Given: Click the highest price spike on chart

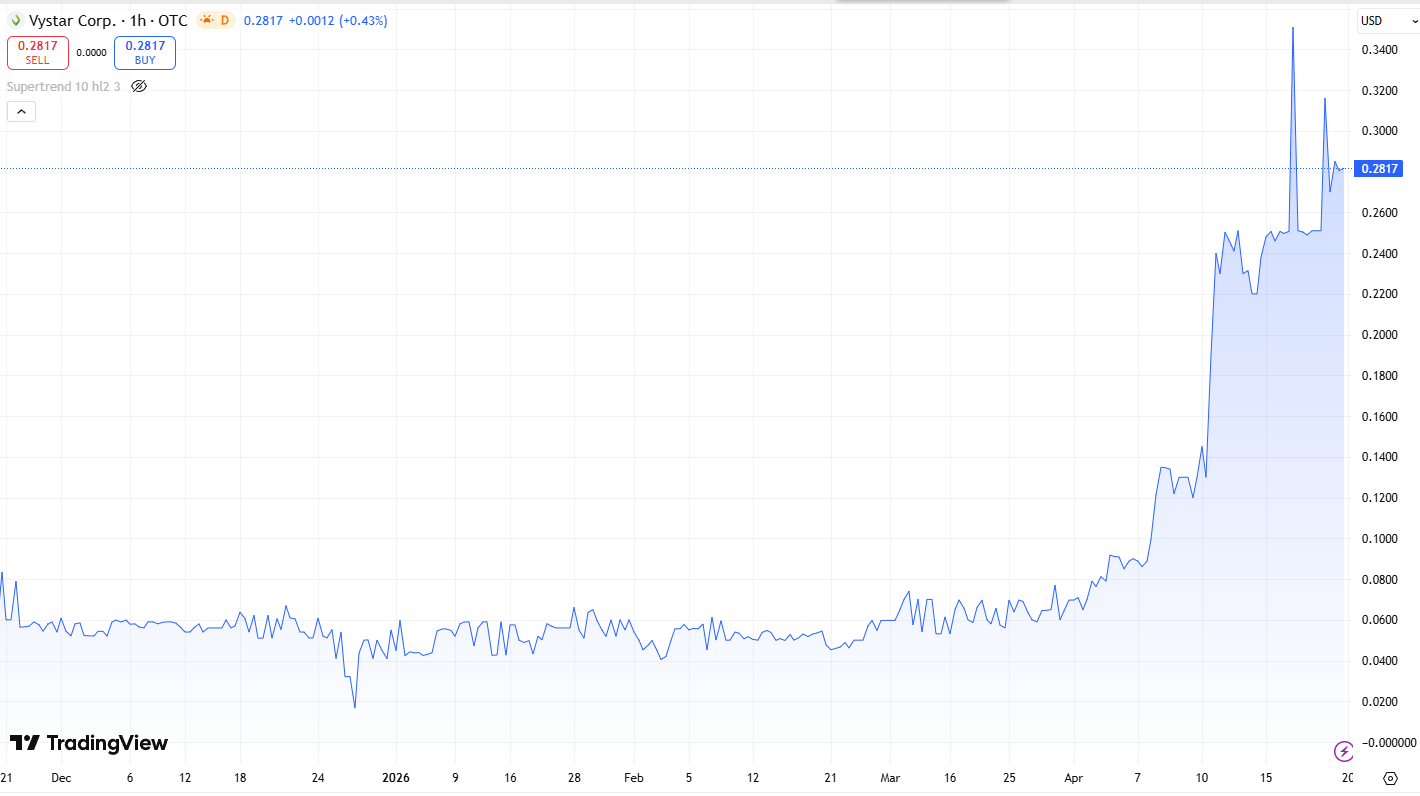Looking at the screenshot, I should [x=1293, y=28].
